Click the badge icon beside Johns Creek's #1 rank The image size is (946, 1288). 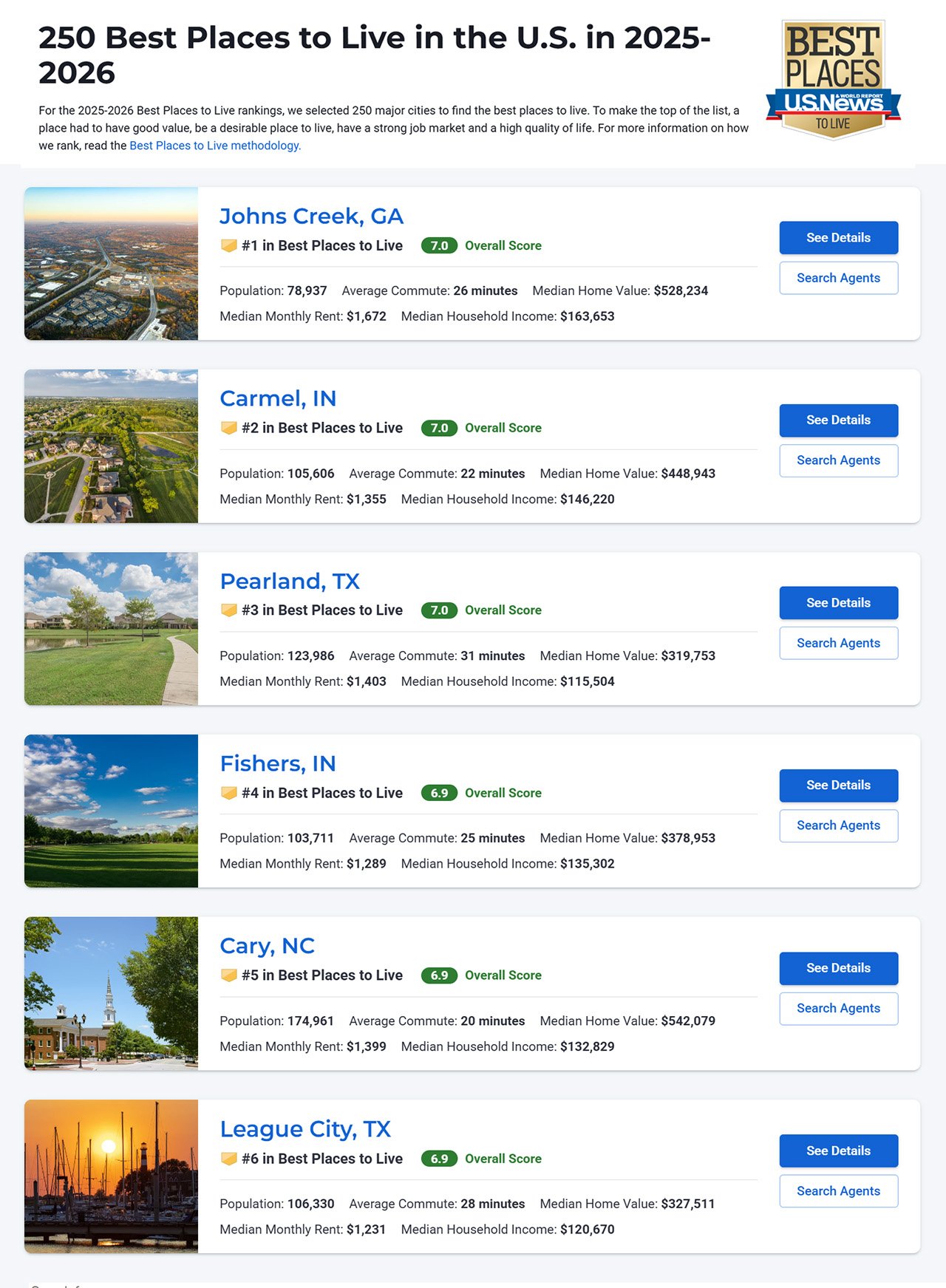(x=229, y=245)
